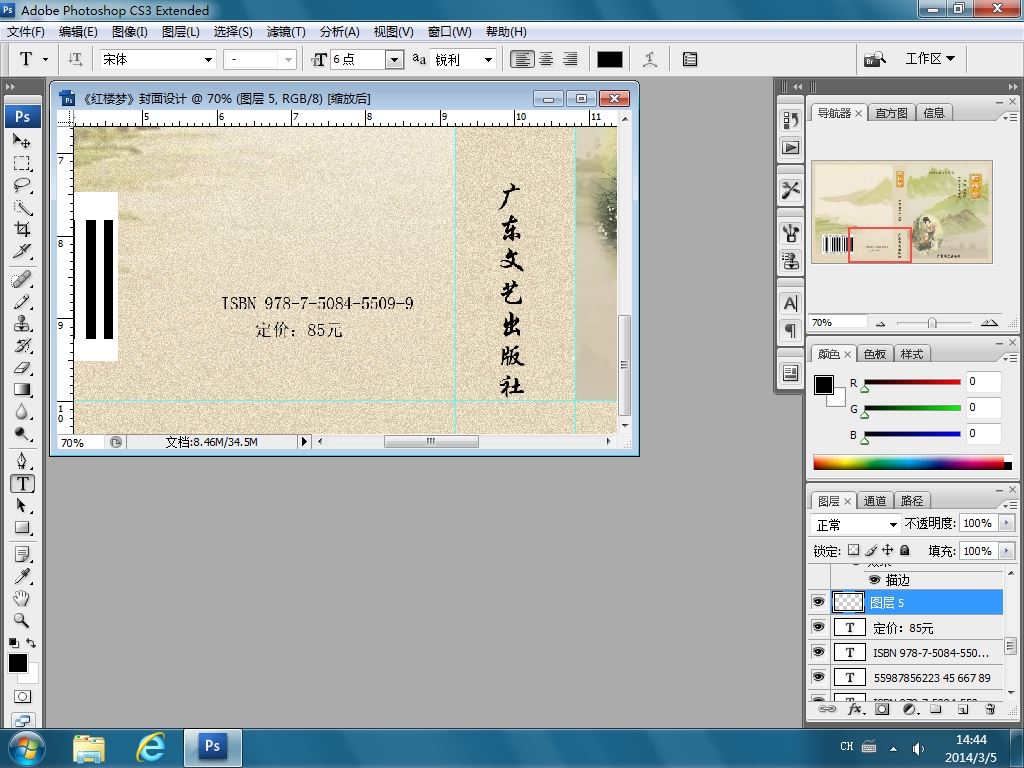Open the font family dropdown 宋体
The width and height of the screenshot is (1024, 768).
(208, 59)
